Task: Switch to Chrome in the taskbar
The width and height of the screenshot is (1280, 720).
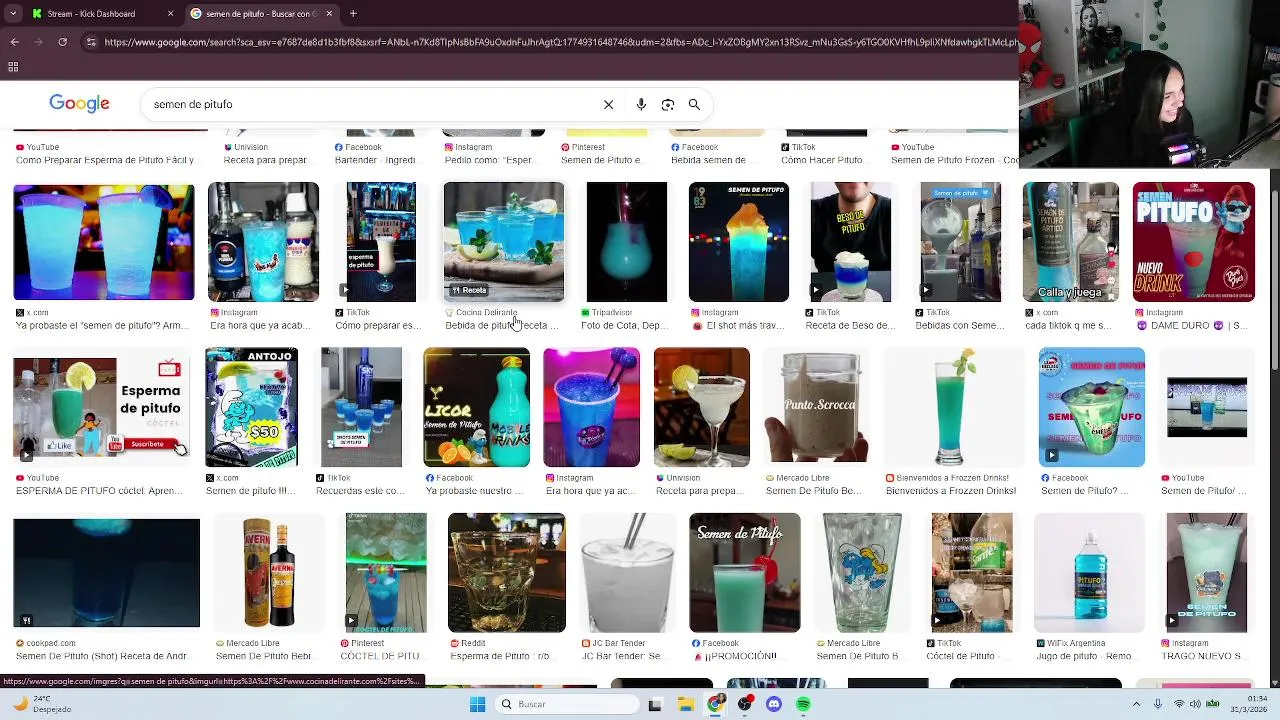Action: [714, 704]
